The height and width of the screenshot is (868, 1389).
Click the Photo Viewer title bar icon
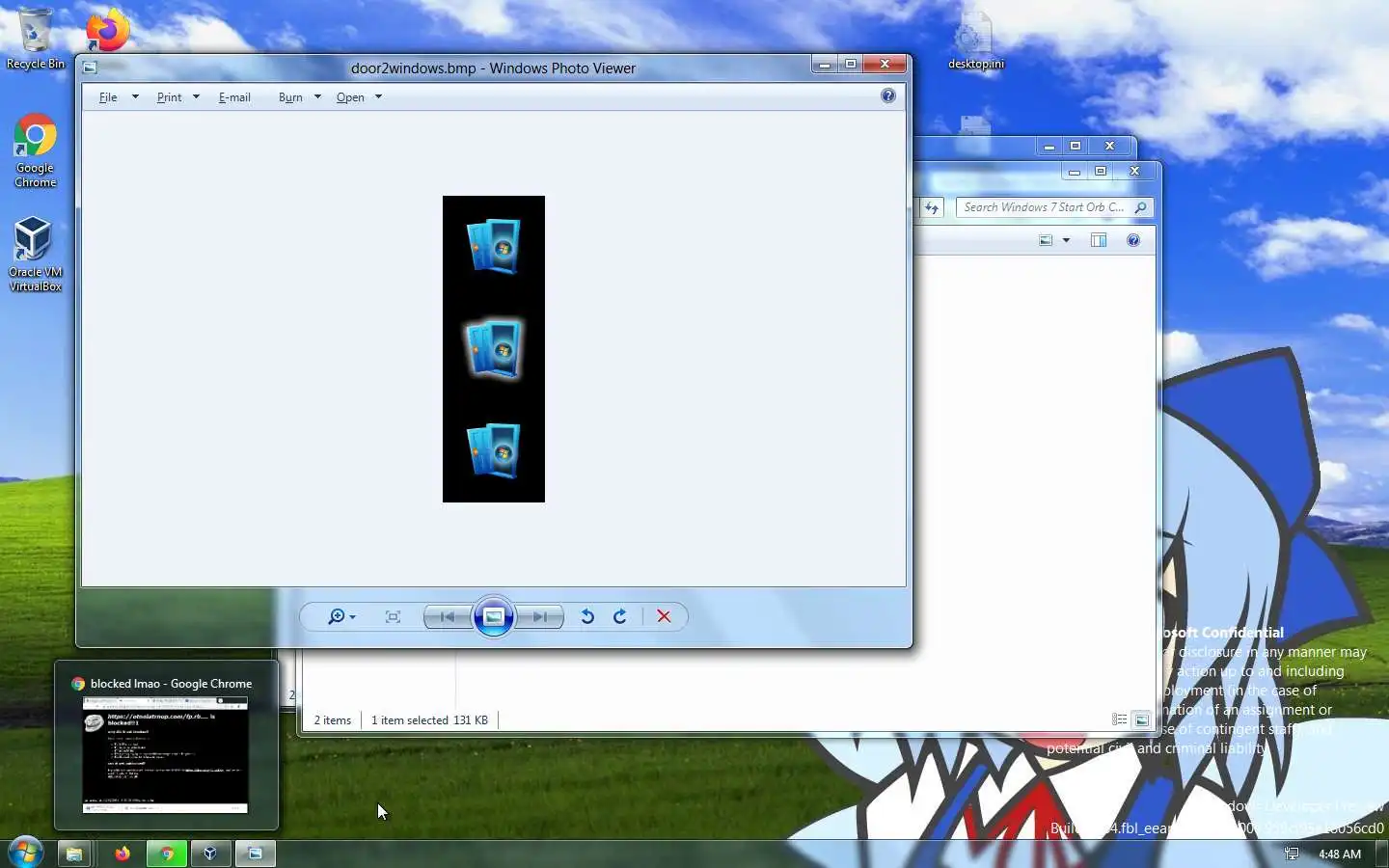pos(90,68)
